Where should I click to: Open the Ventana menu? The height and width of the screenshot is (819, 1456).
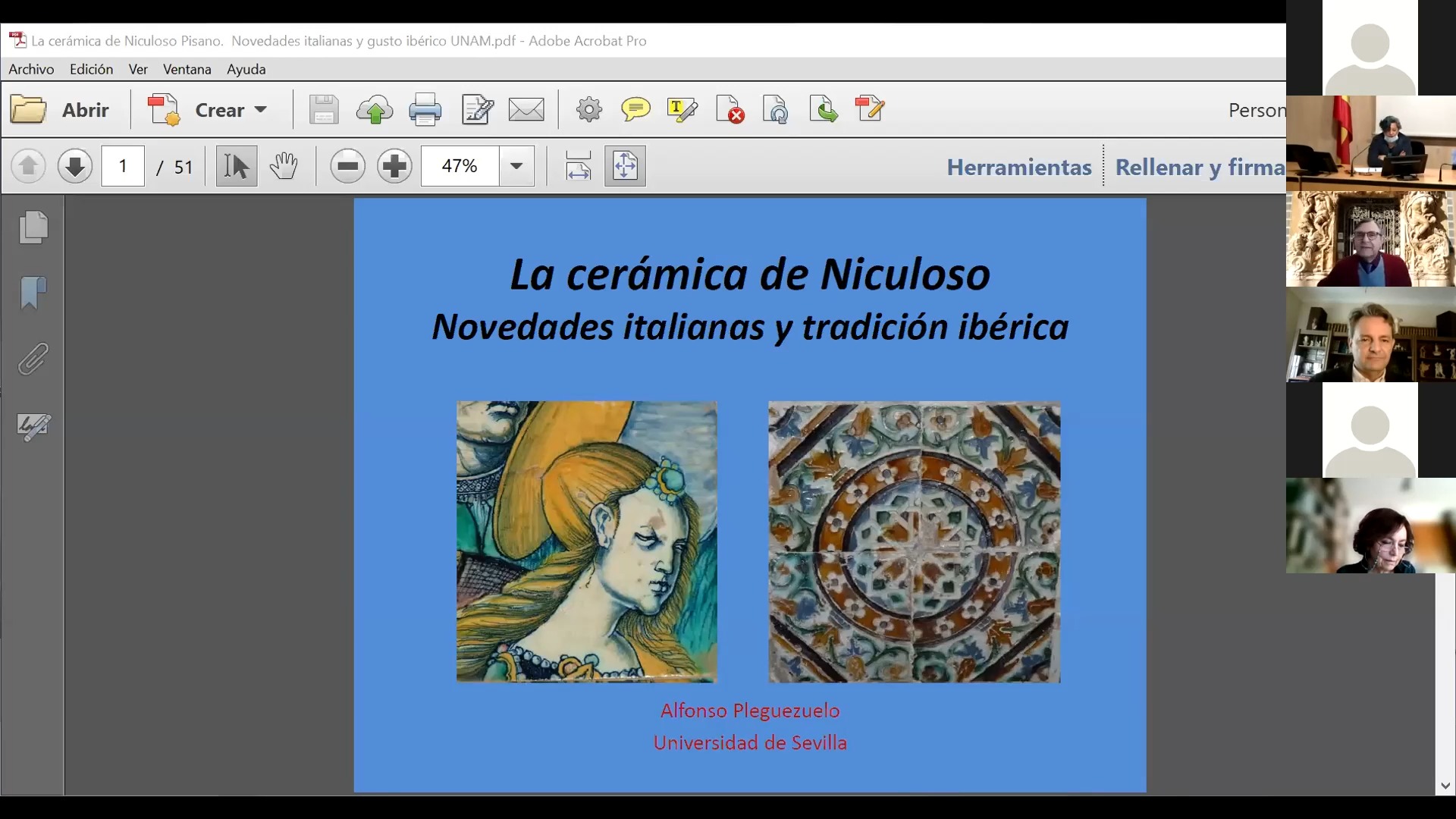click(x=187, y=69)
